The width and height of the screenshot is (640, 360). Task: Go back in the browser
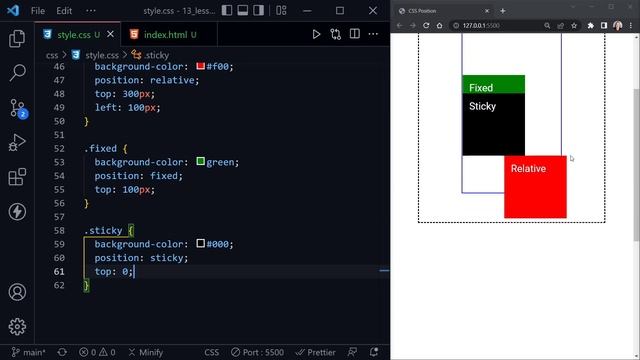coord(400,25)
